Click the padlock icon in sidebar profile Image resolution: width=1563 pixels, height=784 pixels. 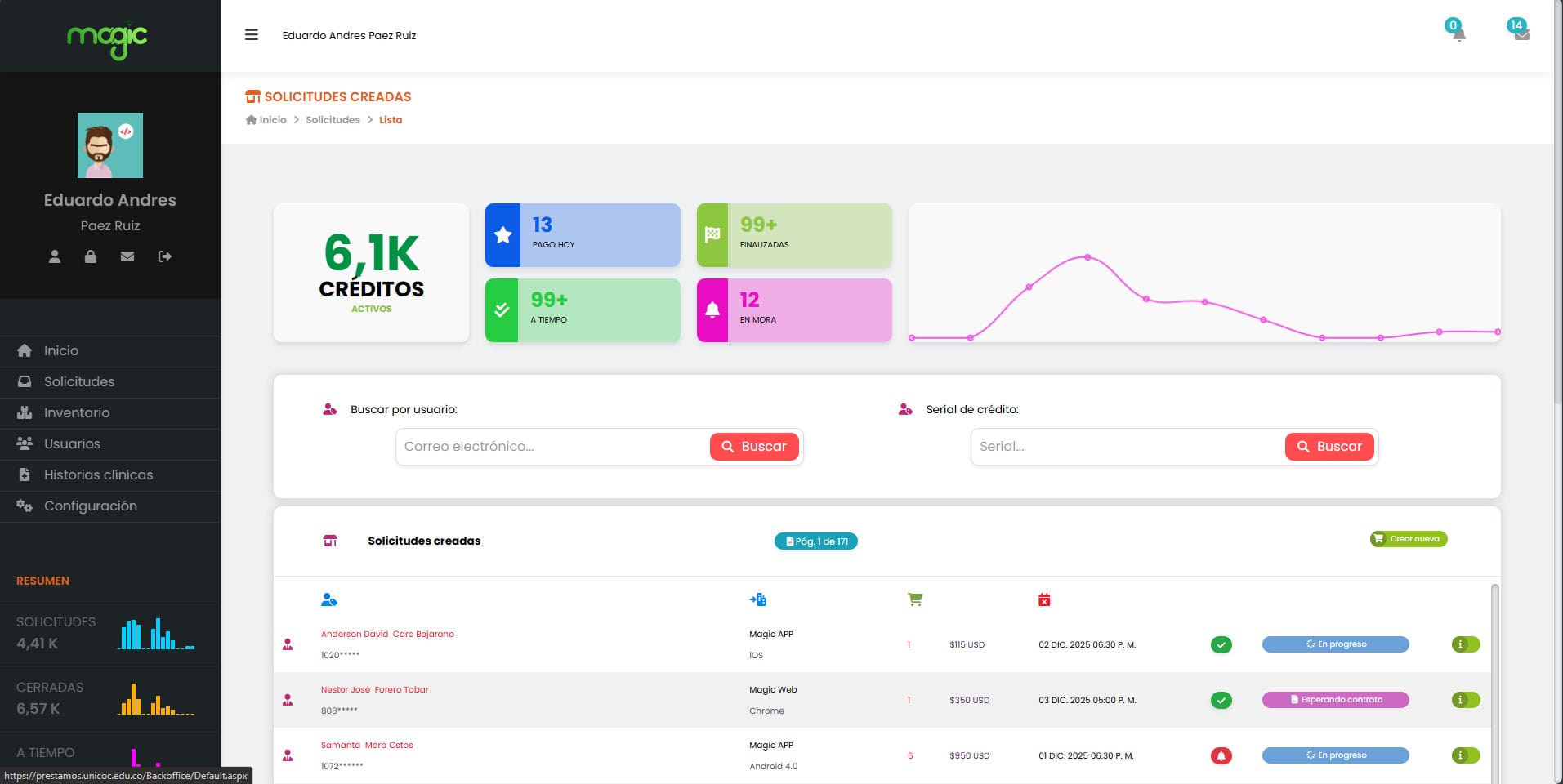coord(91,256)
